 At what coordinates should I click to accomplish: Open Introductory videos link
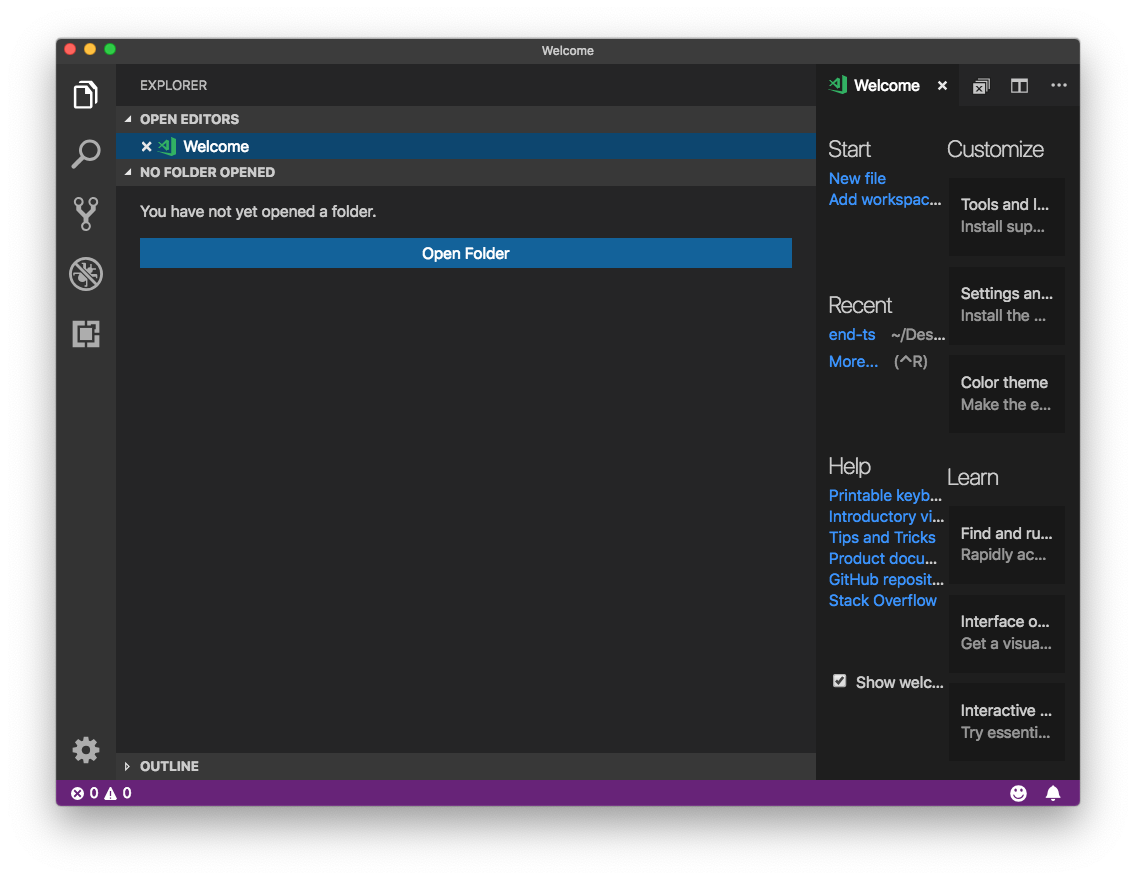[x=886, y=516]
